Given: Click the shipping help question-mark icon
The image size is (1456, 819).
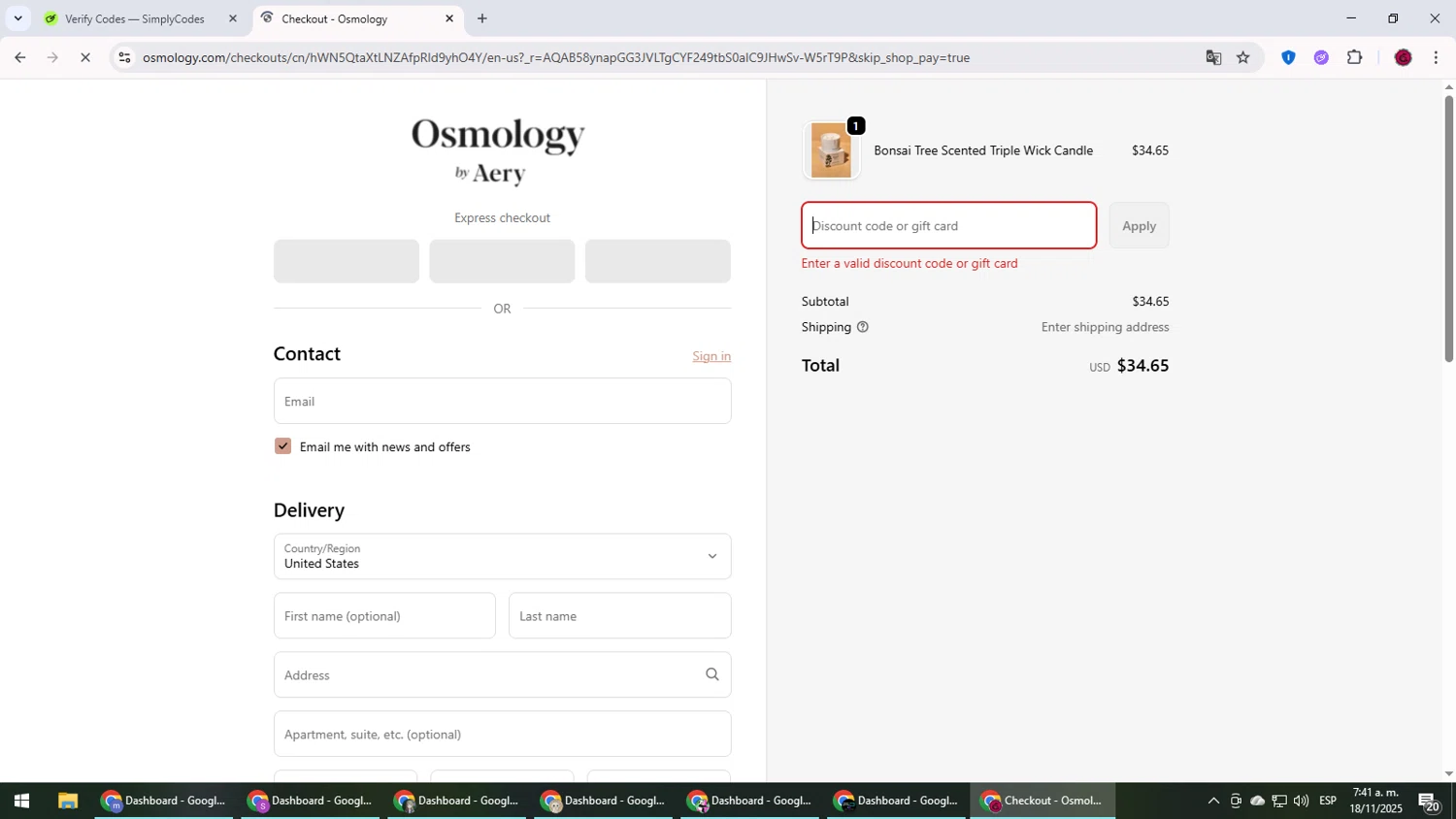Looking at the screenshot, I should tap(862, 327).
